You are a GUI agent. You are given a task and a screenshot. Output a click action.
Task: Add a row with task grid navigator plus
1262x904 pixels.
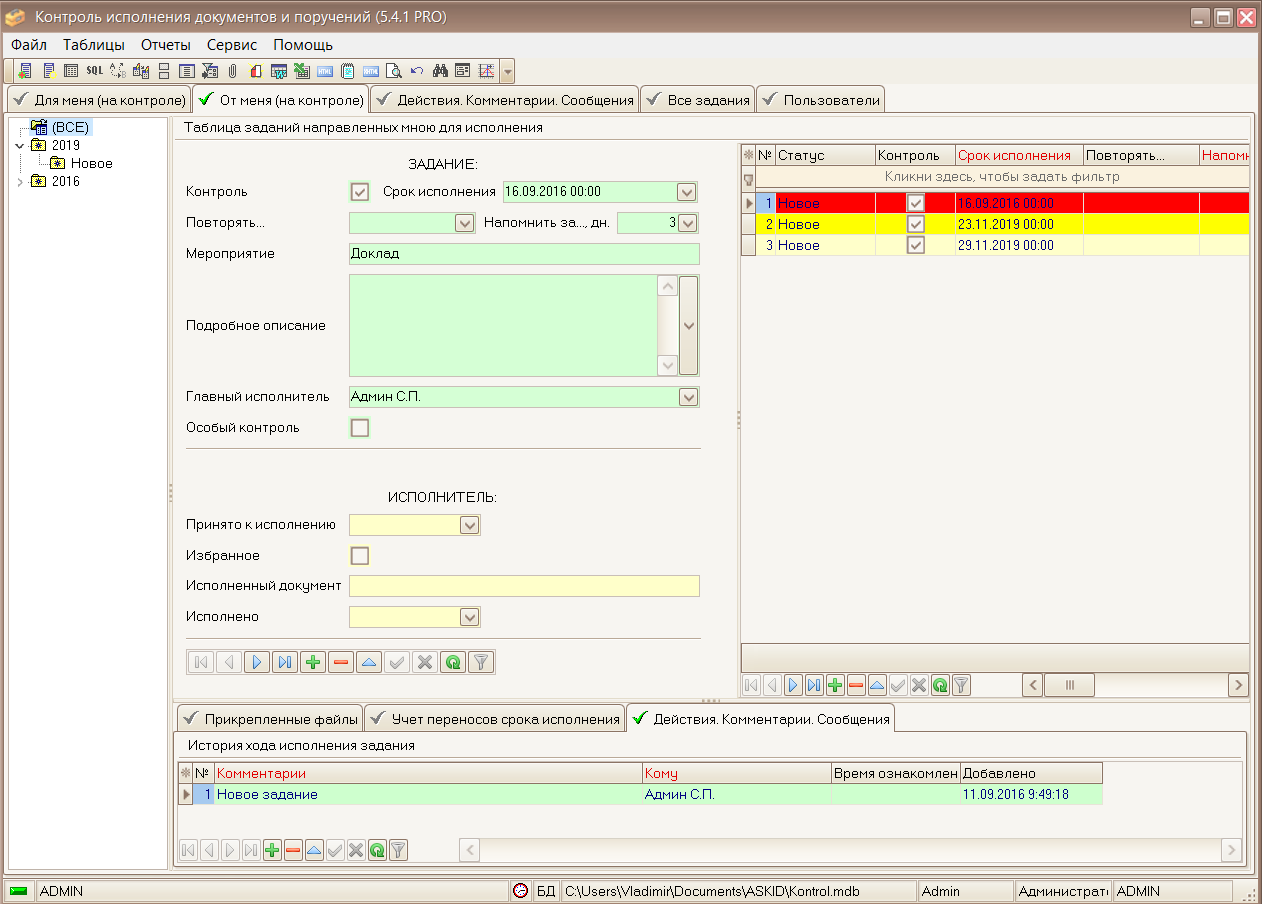click(835, 685)
